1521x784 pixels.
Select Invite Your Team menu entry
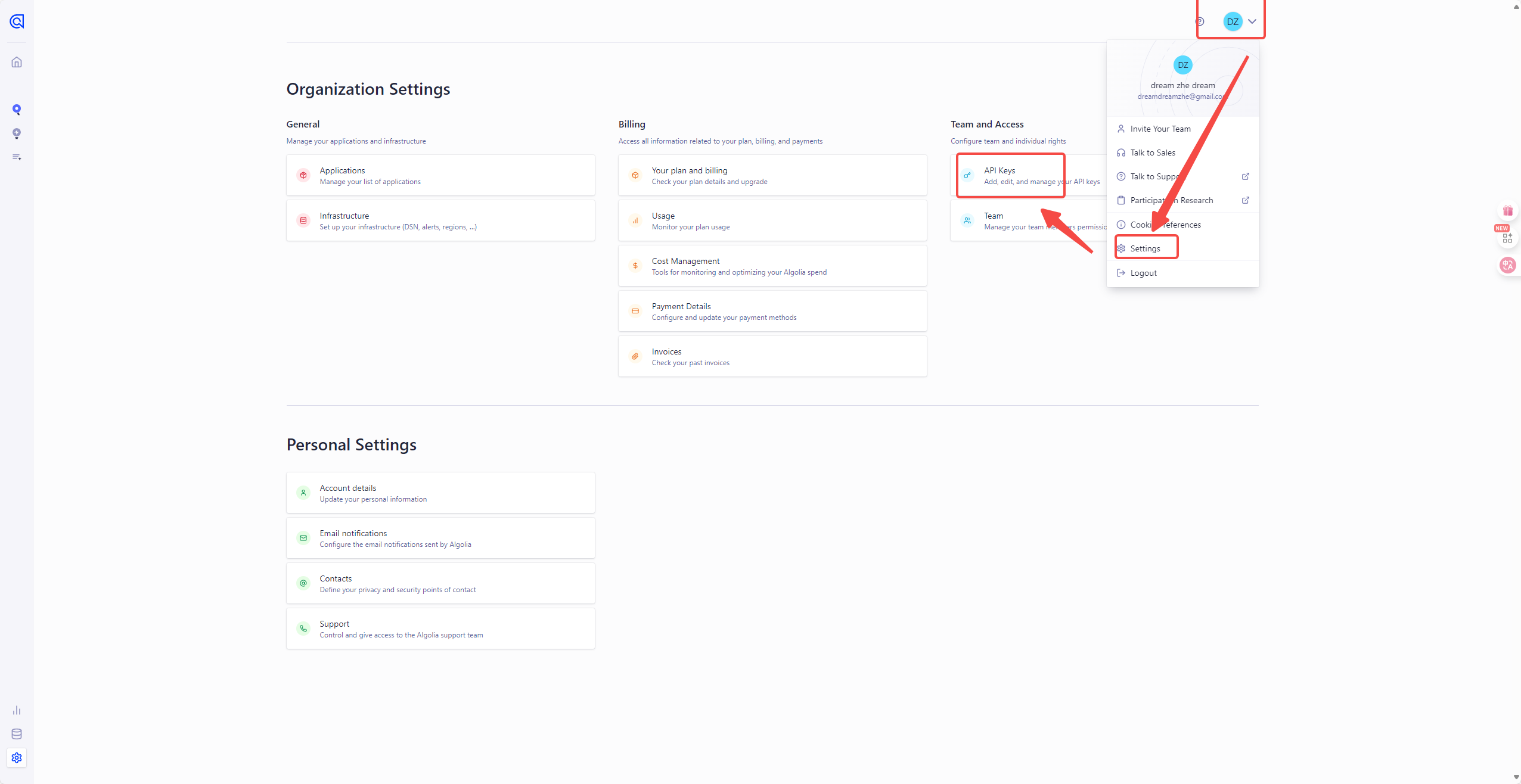click(x=1160, y=129)
